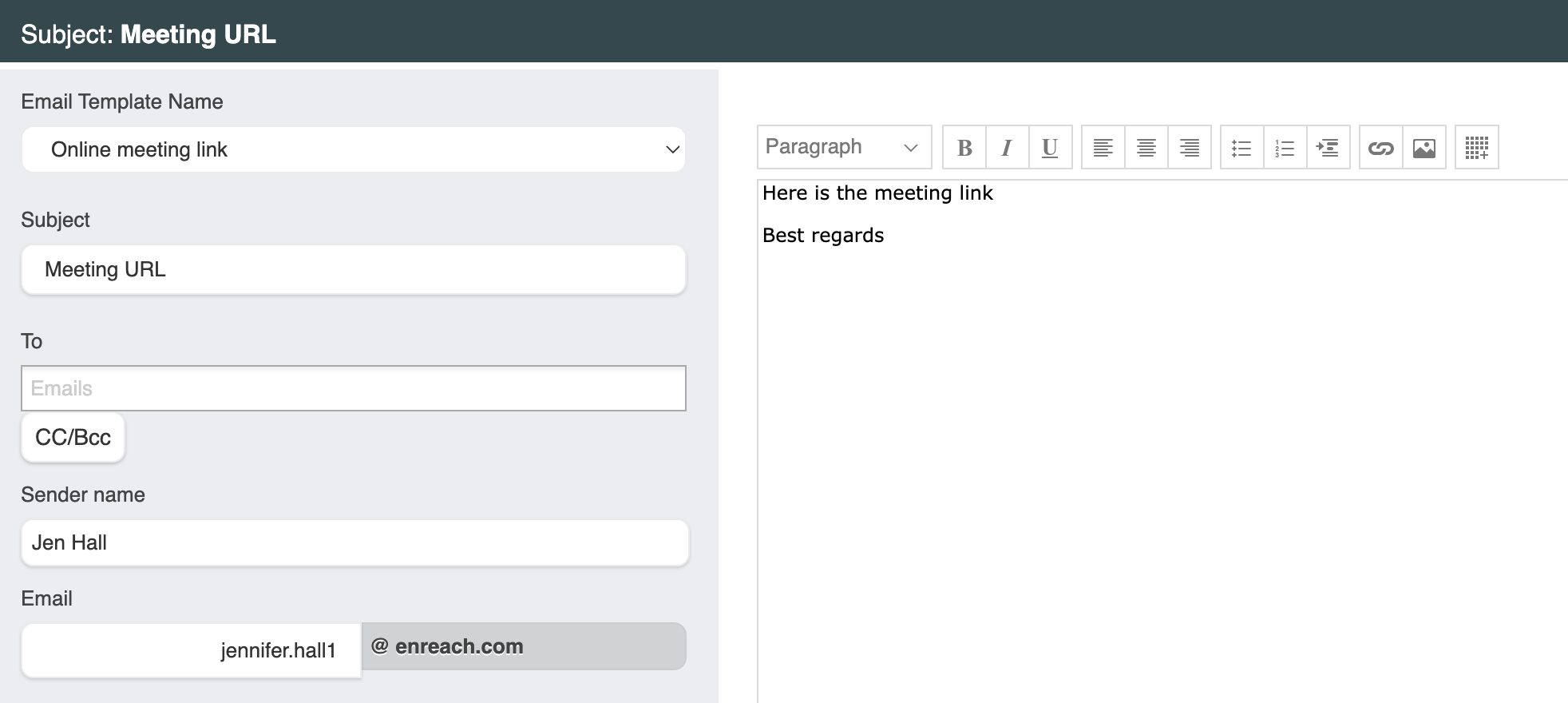Insert an image into the email body
The image size is (1568, 703).
1424,148
